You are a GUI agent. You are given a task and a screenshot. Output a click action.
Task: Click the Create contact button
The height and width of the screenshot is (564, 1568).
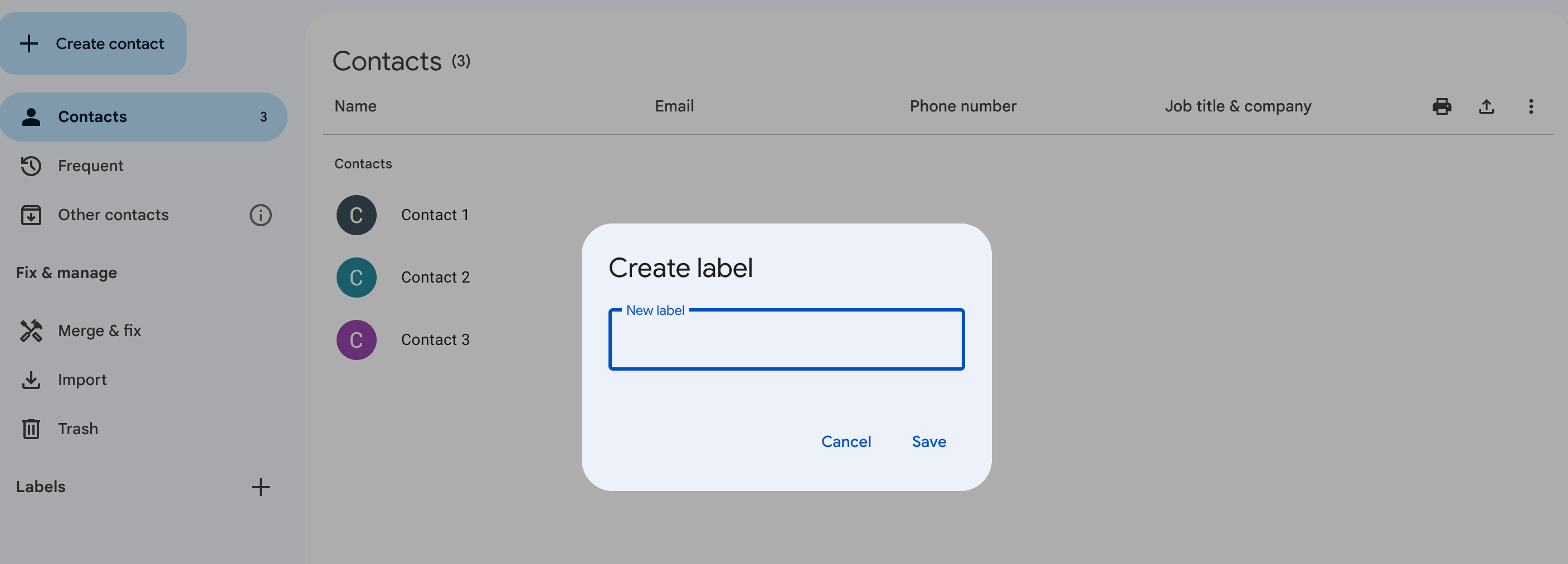pyautogui.click(x=93, y=44)
